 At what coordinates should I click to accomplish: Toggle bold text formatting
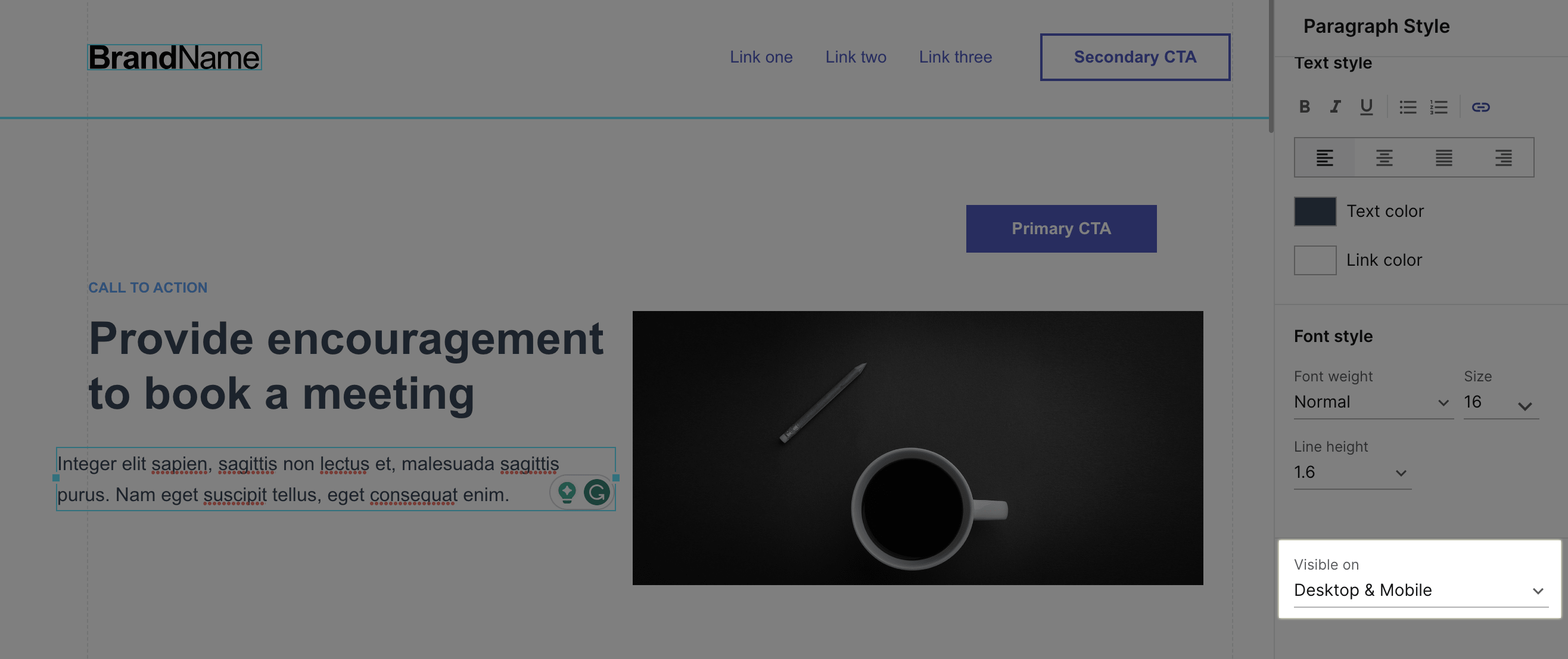(1304, 107)
